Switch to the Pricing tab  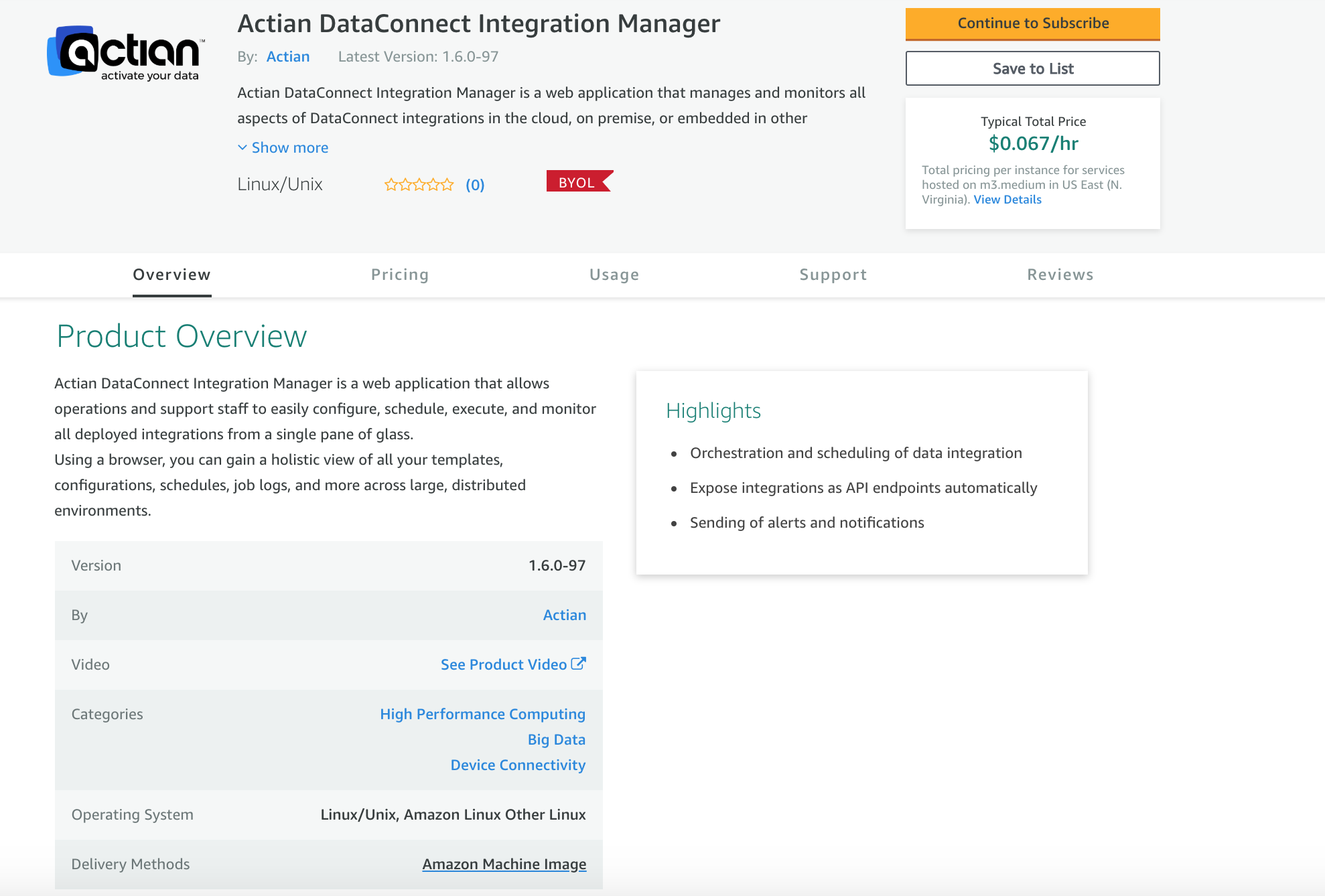pyautogui.click(x=400, y=275)
